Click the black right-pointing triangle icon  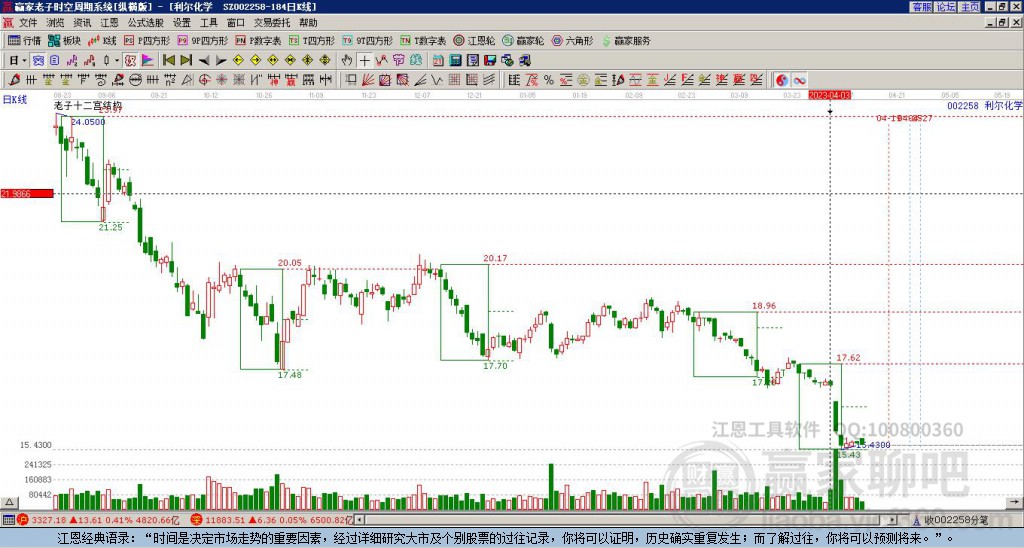click(221, 61)
